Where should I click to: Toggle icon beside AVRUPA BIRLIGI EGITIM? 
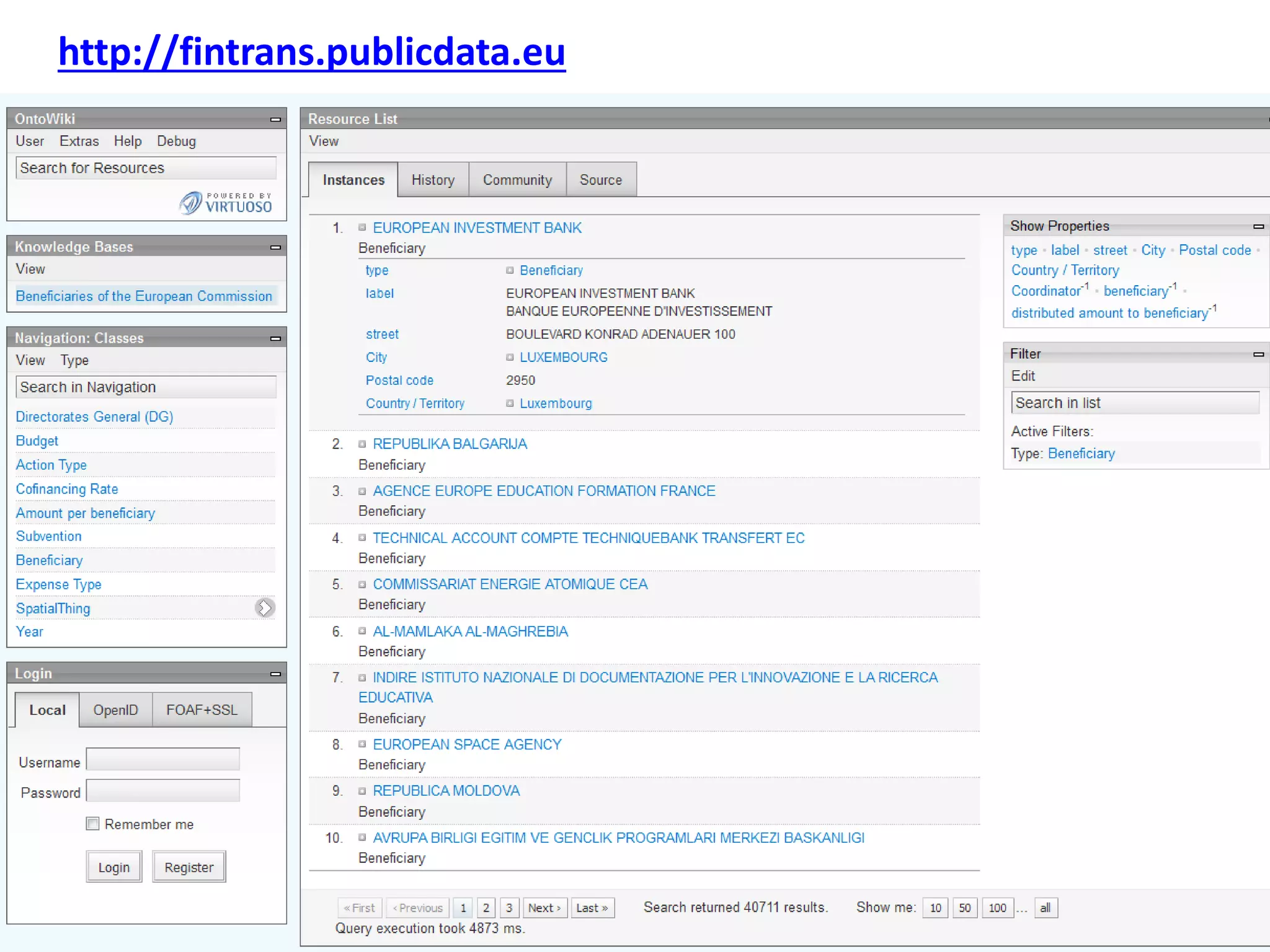pyautogui.click(x=362, y=837)
